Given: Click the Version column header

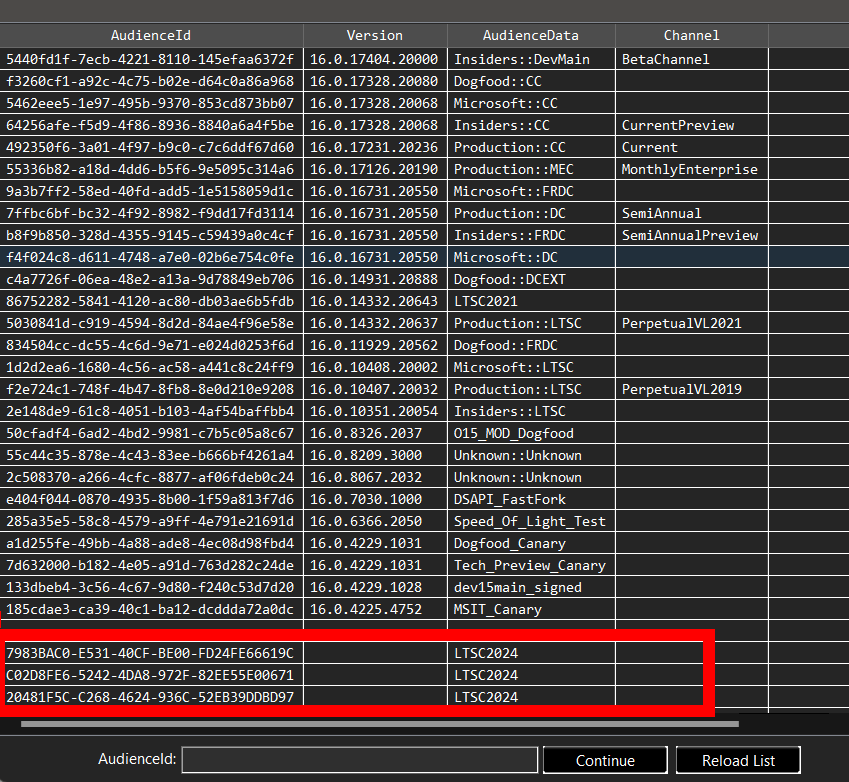Looking at the screenshot, I should (375, 36).
